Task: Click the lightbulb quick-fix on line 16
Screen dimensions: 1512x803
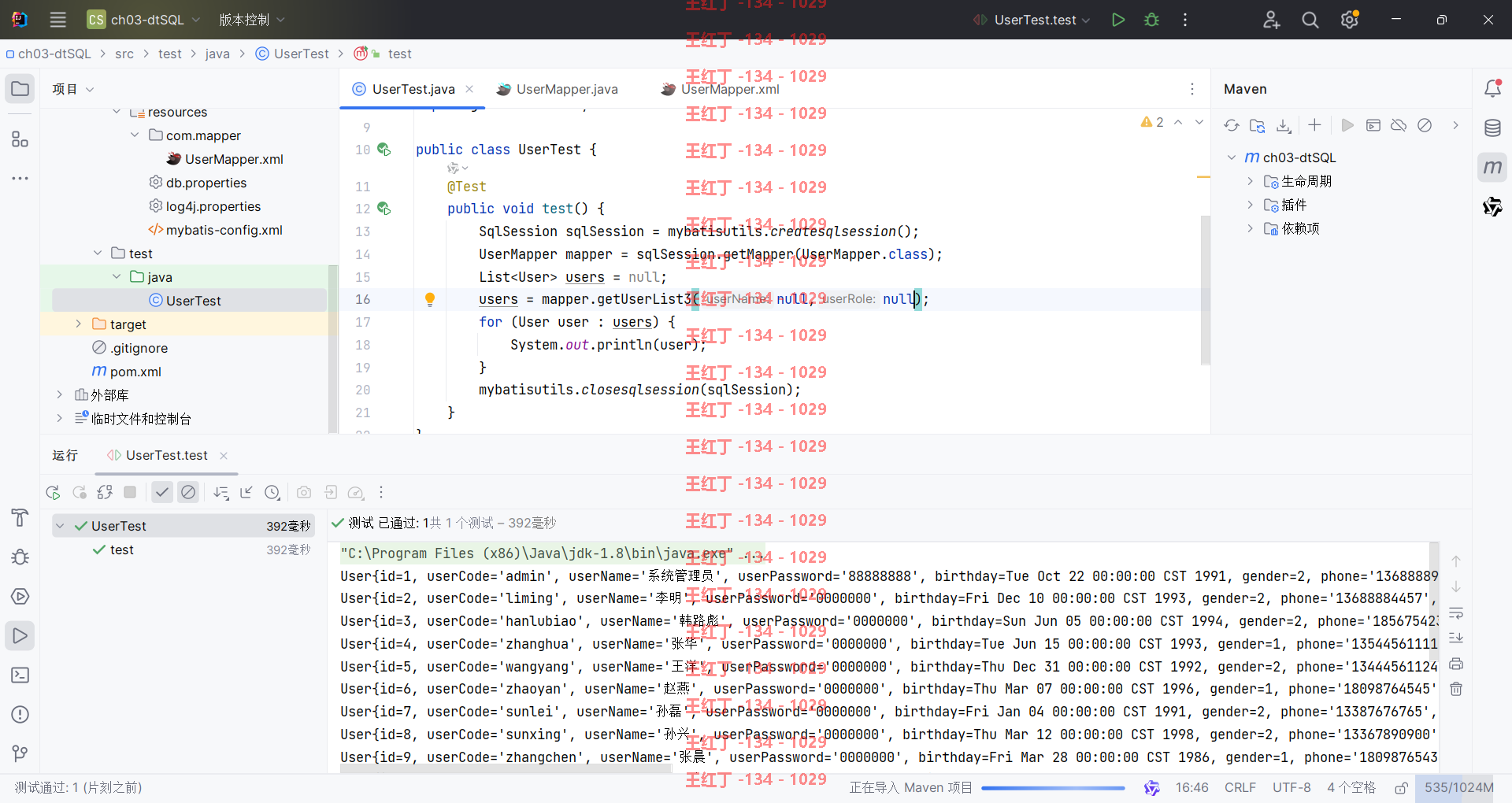Action: tap(430, 299)
